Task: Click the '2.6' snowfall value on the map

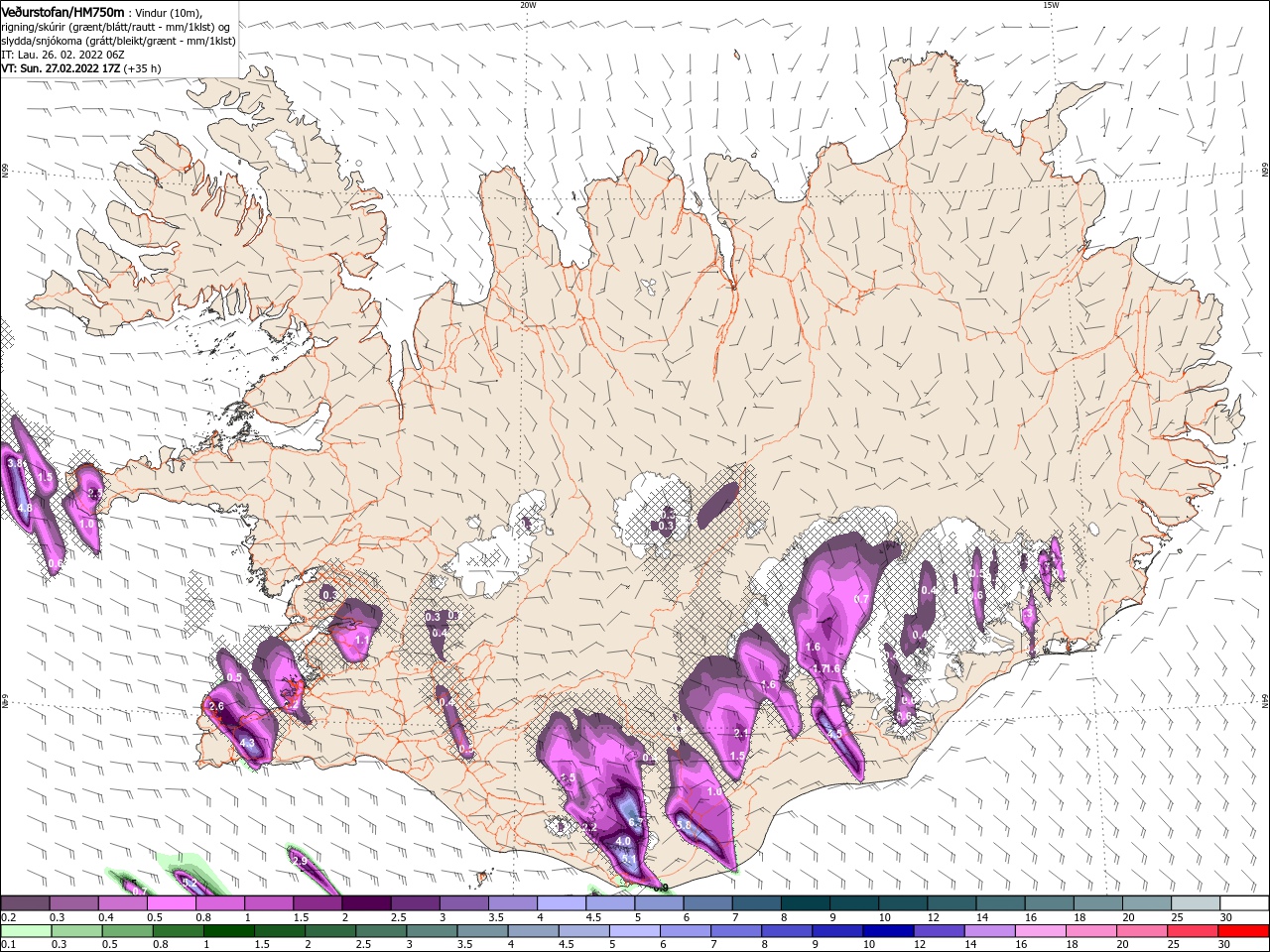Action: [217, 707]
